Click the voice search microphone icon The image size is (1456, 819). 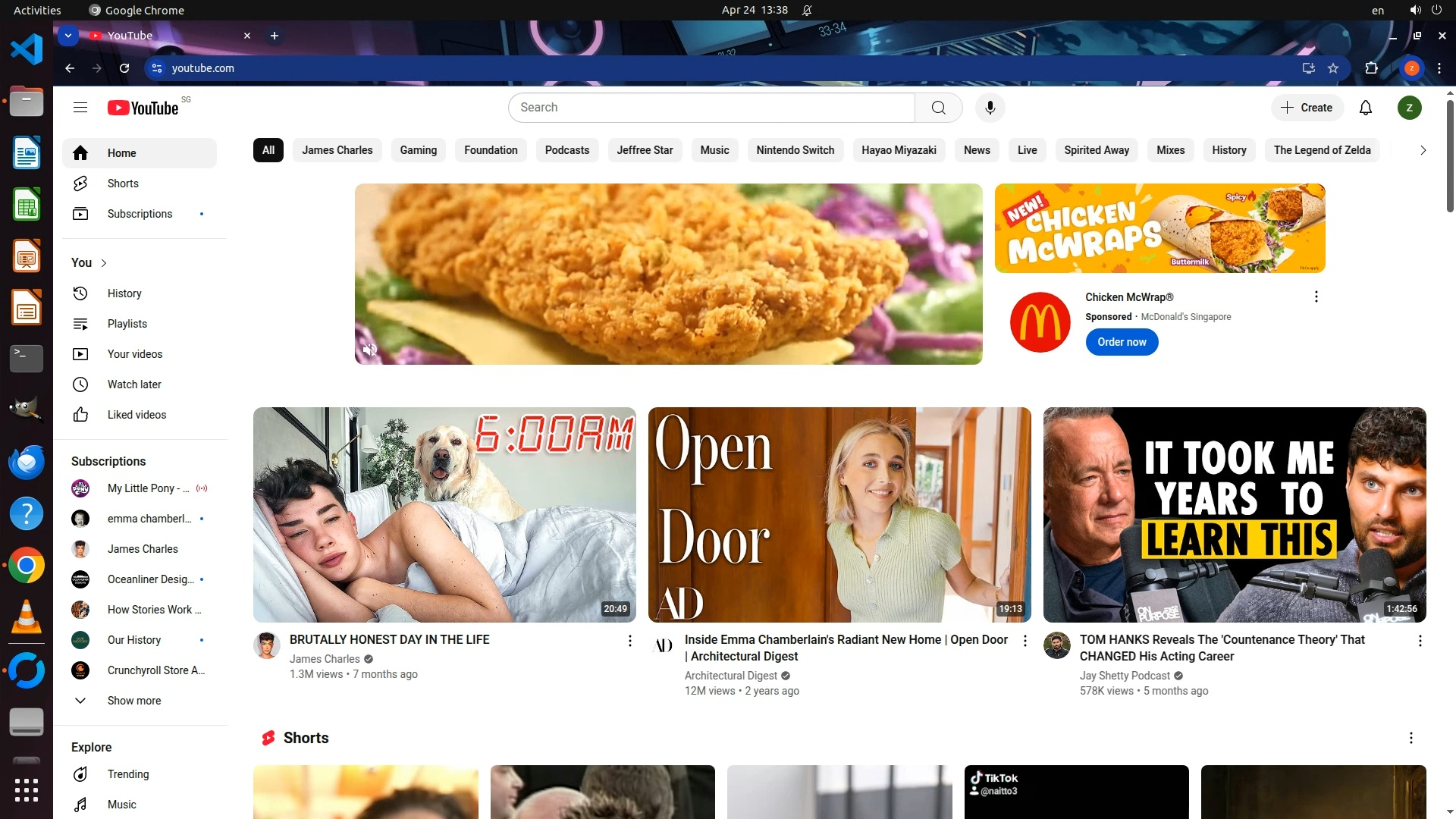point(990,108)
